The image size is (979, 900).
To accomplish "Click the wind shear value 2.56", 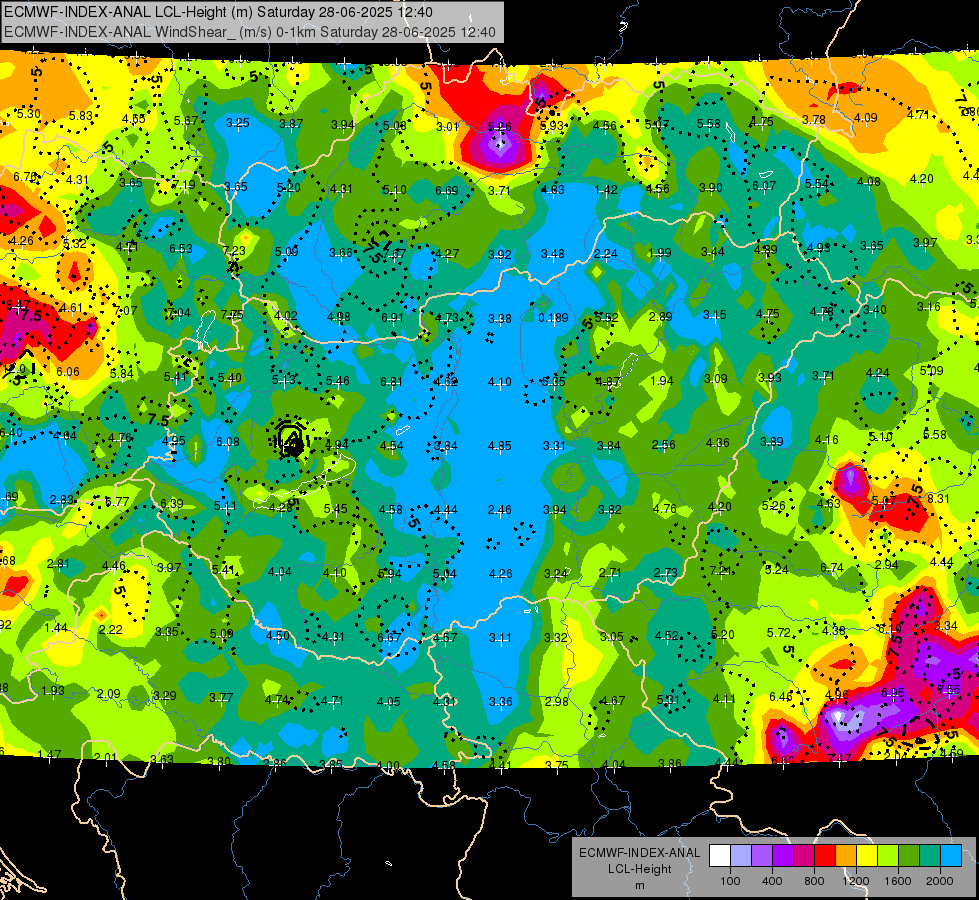I will tap(664, 445).
